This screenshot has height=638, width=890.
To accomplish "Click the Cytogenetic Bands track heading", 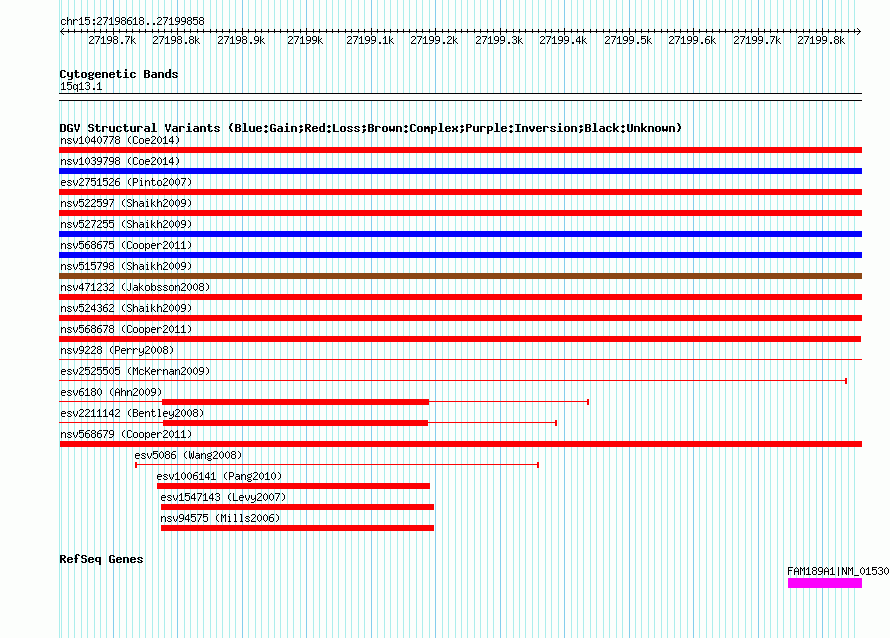I will click(119, 74).
